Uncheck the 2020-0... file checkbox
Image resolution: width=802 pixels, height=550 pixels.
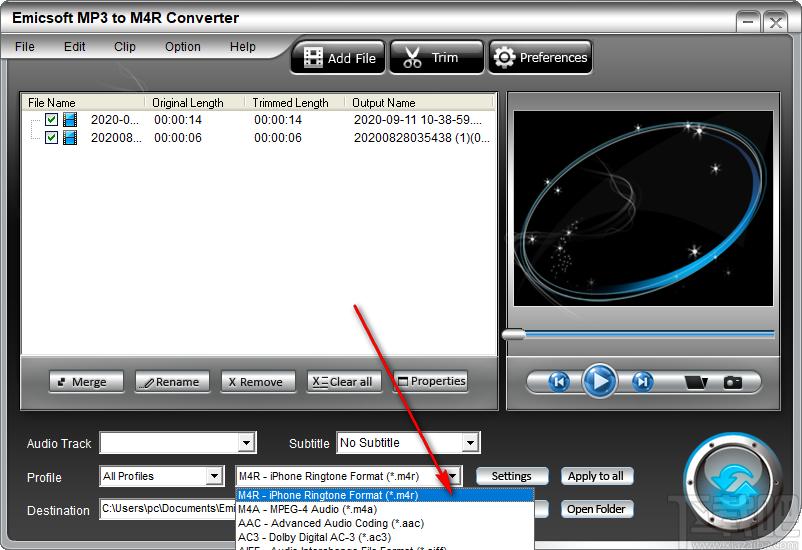point(51,120)
